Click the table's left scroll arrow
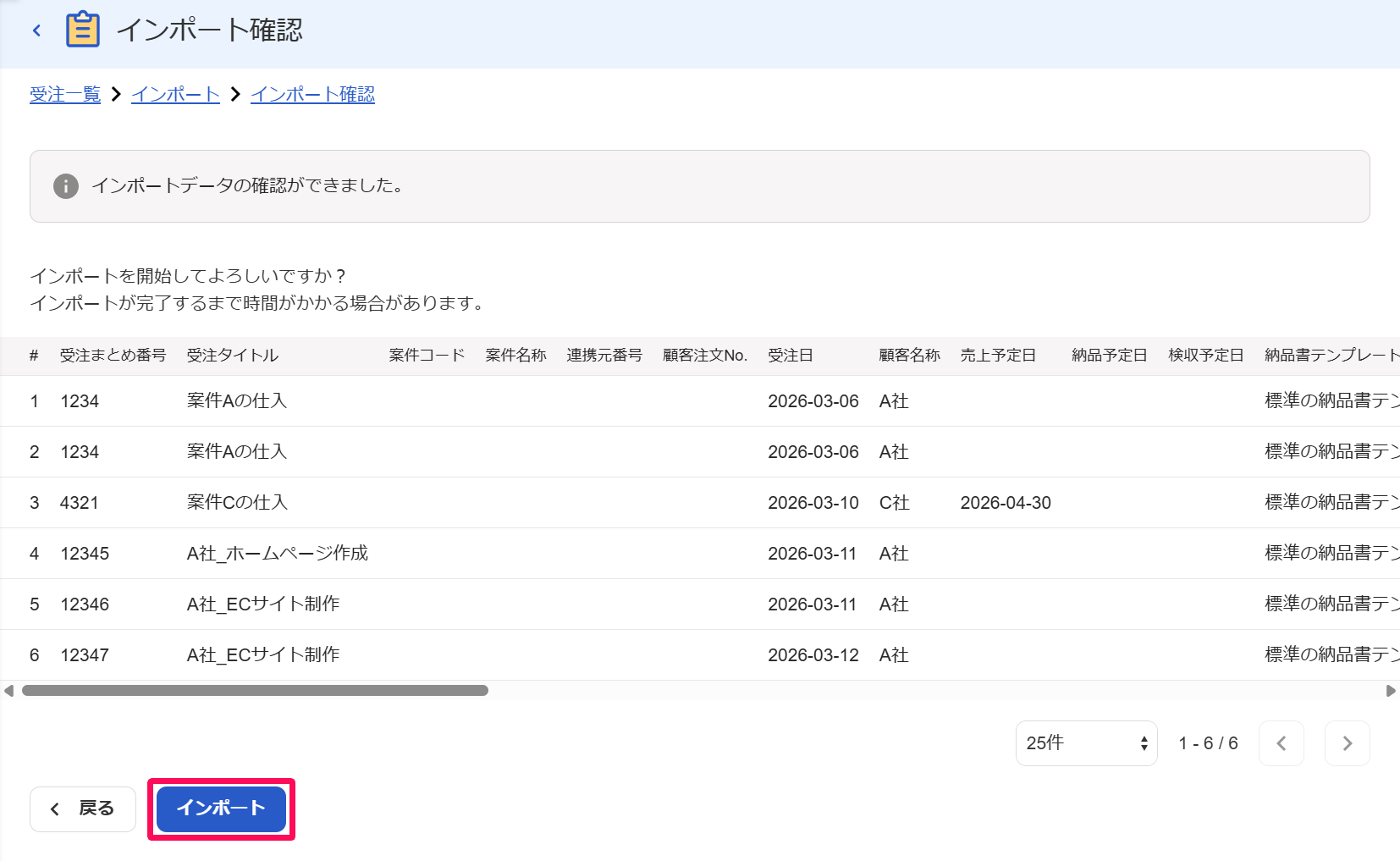This screenshot has width=1400, height=861. click(x=8, y=691)
